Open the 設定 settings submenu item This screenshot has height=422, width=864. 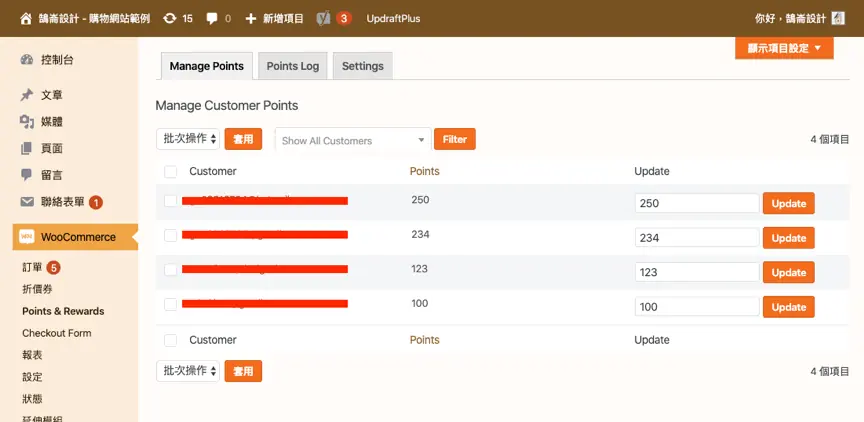pyautogui.click(x=33, y=377)
